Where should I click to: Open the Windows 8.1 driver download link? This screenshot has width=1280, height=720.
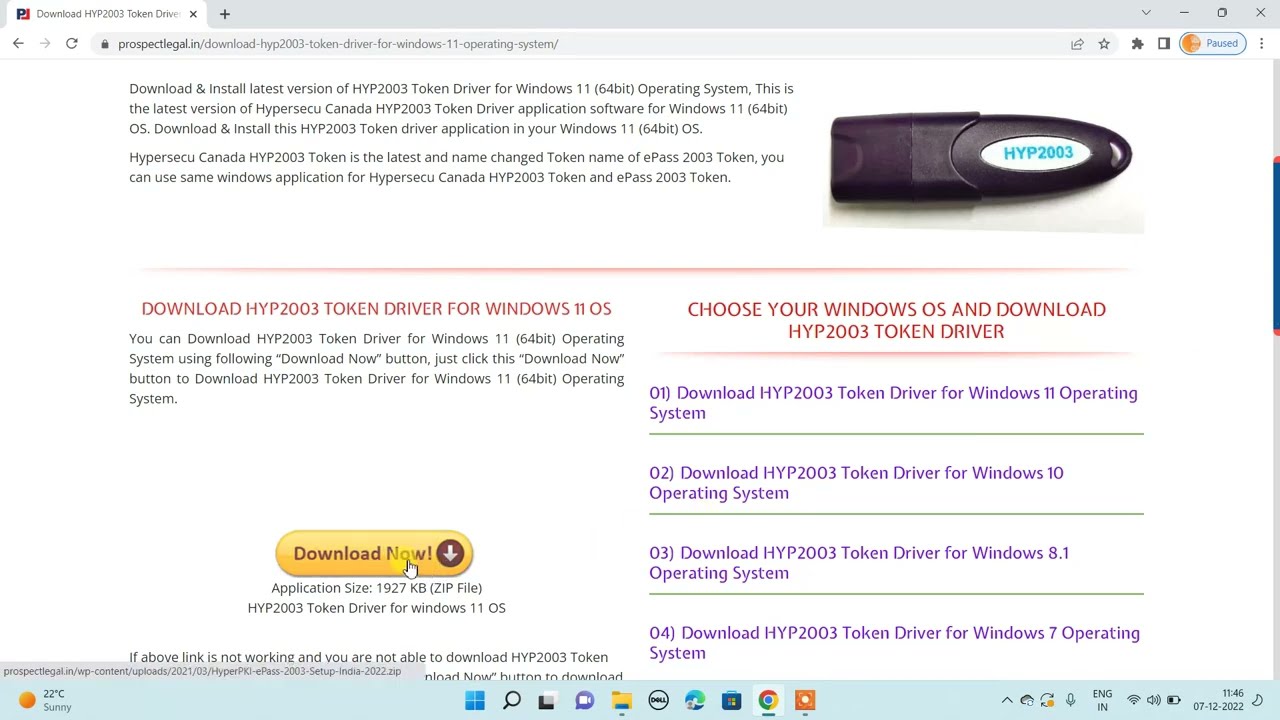[x=859, y=563]
